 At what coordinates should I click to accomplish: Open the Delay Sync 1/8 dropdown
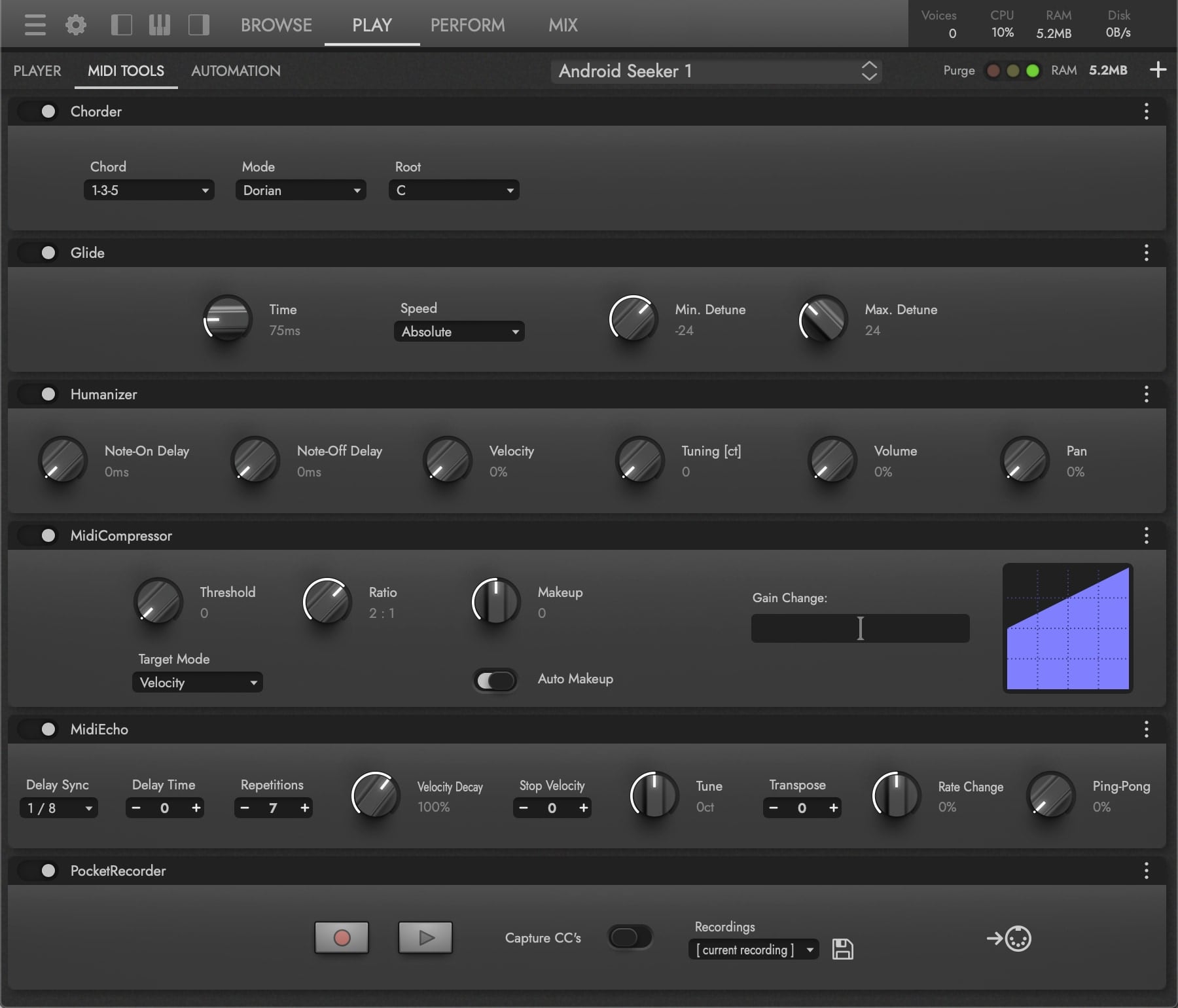point(59,808)
